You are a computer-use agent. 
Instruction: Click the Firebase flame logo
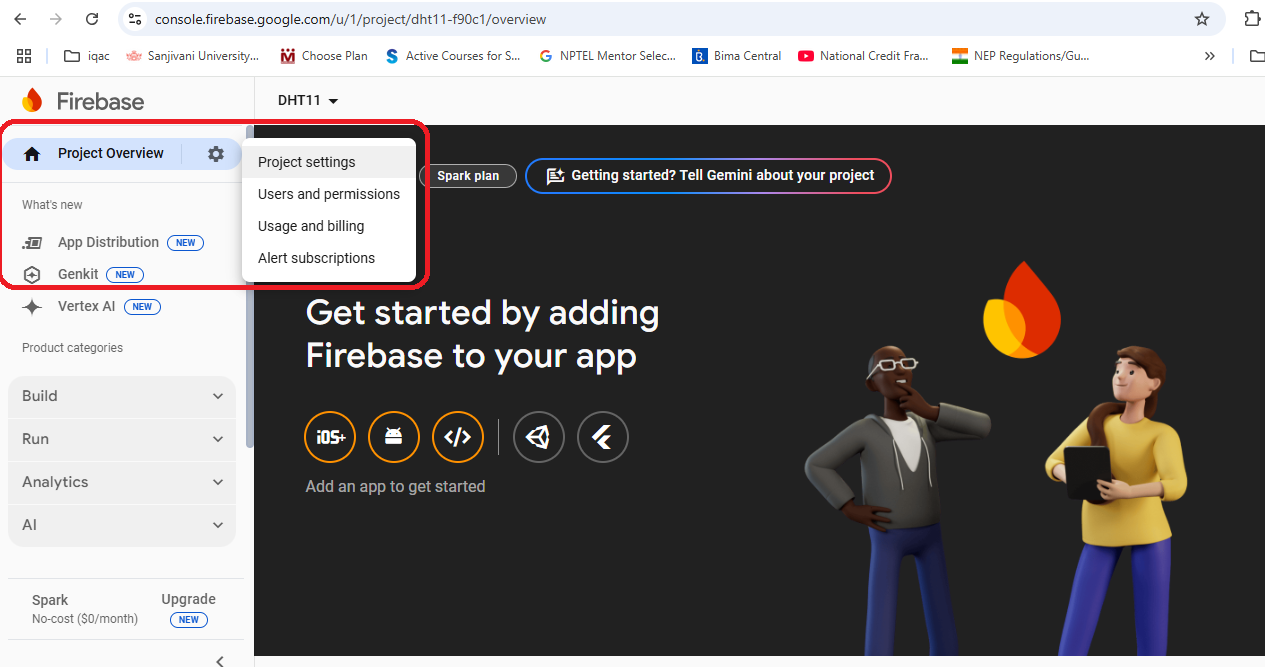coord(32,100)
